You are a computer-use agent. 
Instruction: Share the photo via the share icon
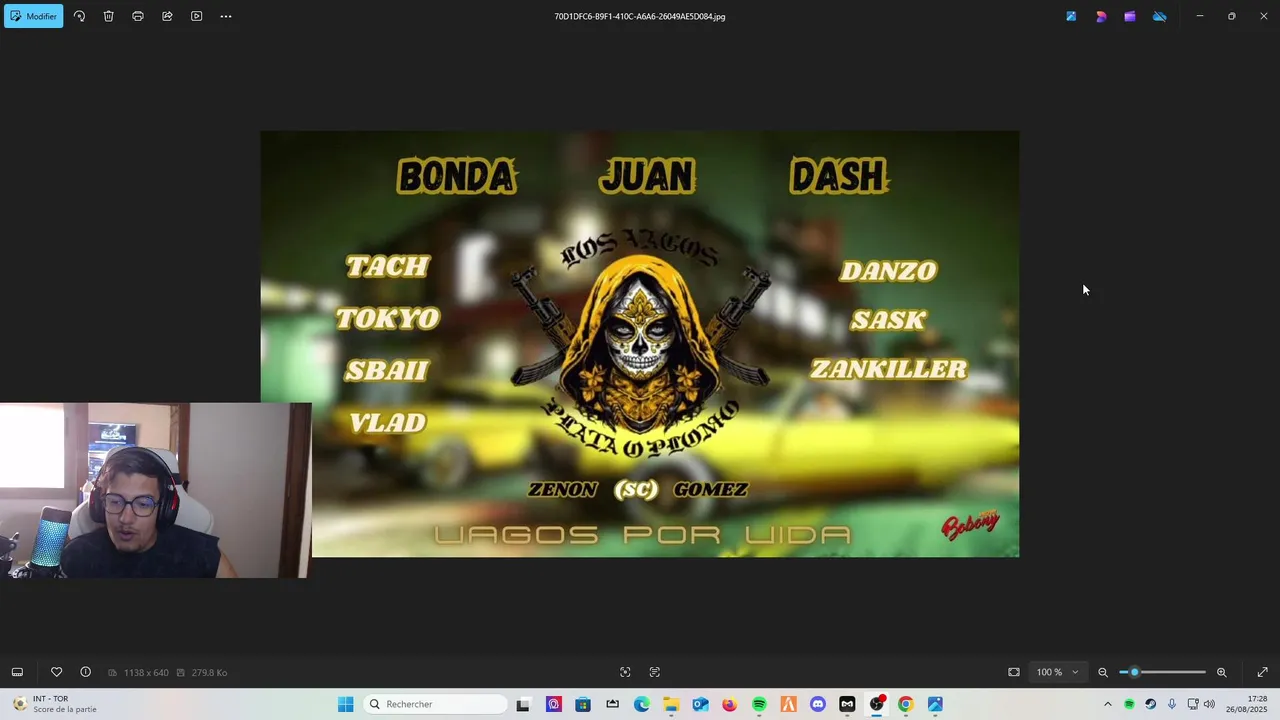pos(167,16)
